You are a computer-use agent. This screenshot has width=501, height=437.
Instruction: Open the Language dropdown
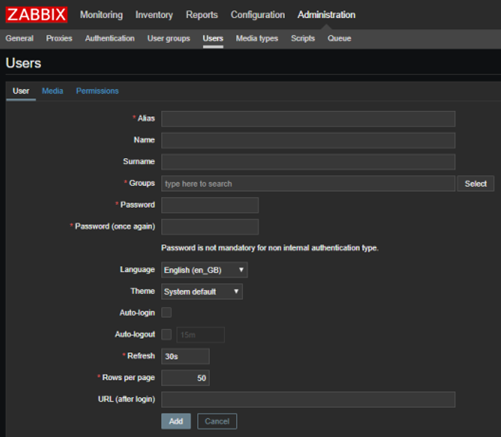(204, 270)
